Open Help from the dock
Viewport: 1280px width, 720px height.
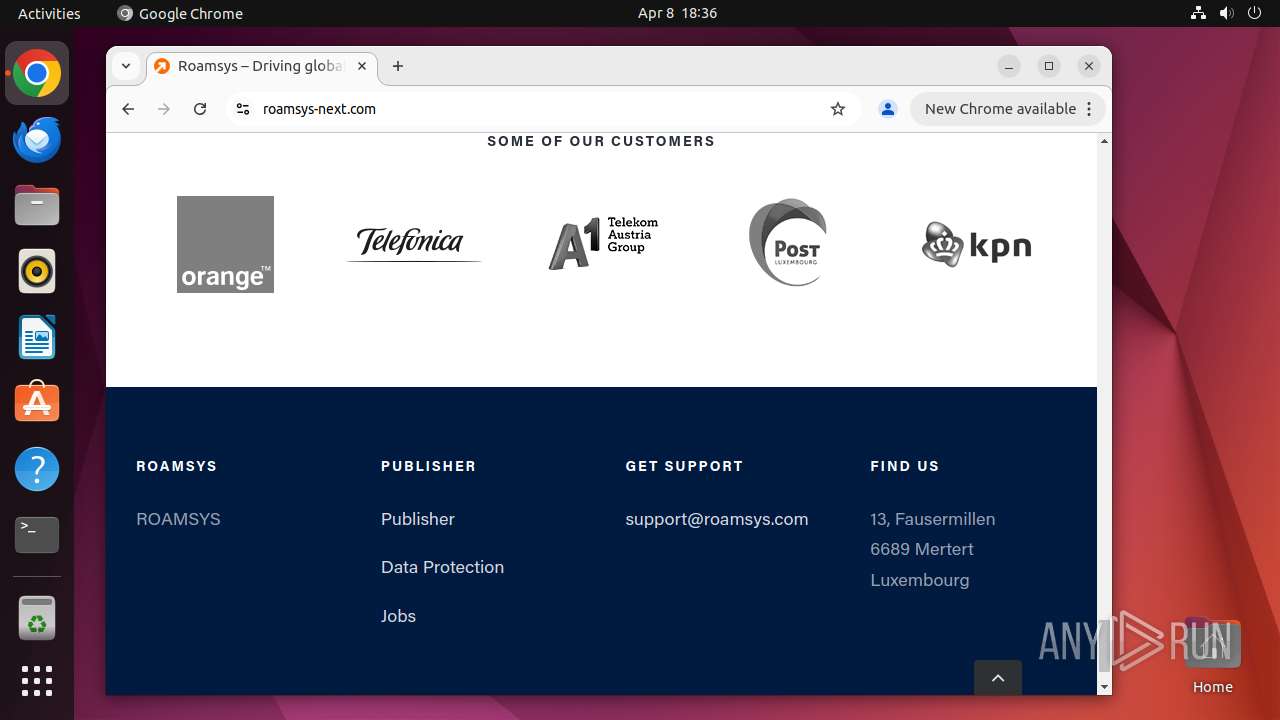37,469
